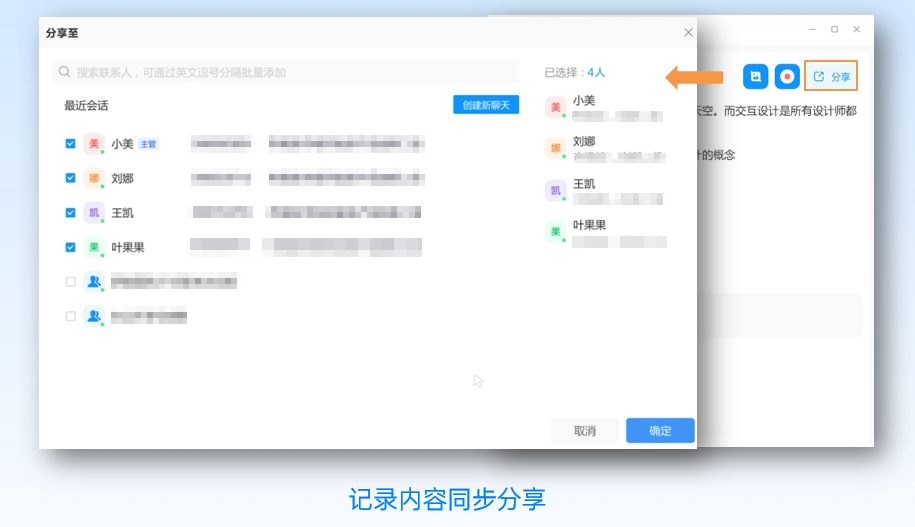Click the search contacts input field
The image size is (915, 527).
pos(285,72)
